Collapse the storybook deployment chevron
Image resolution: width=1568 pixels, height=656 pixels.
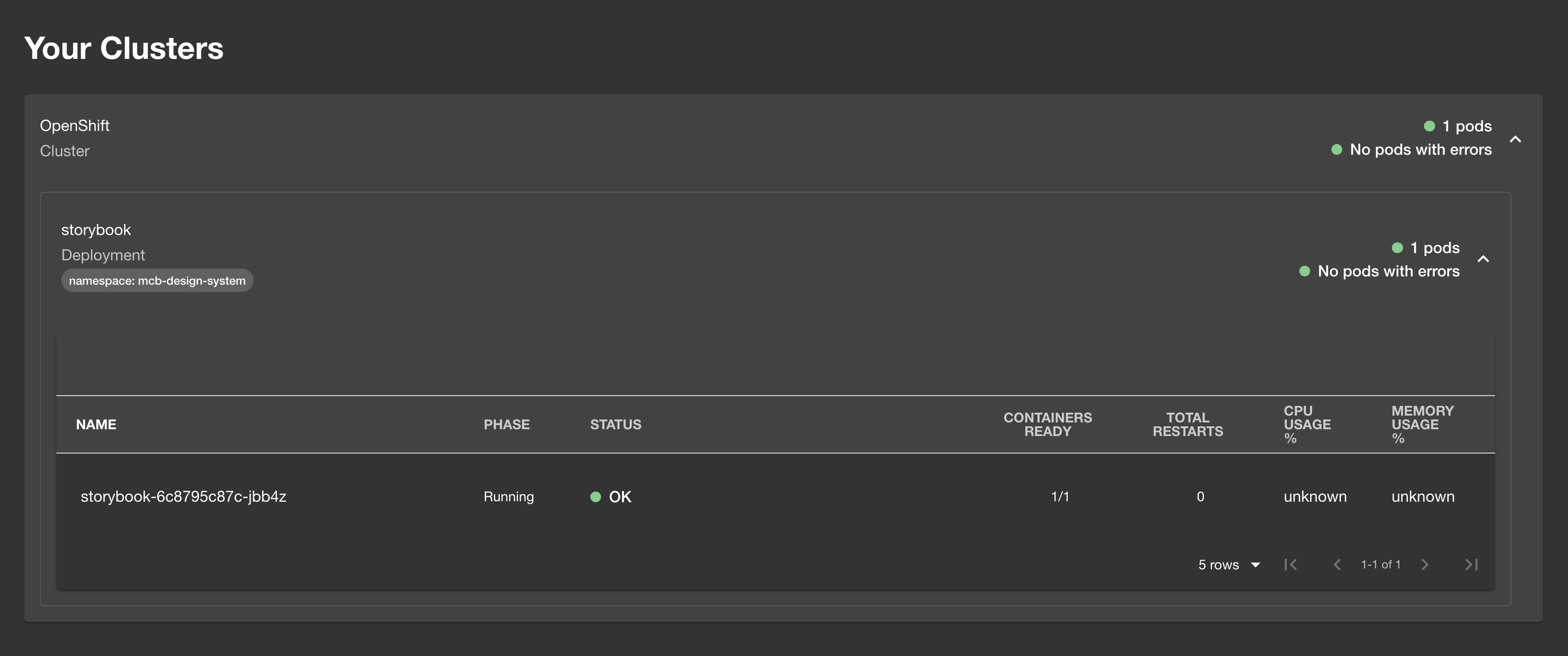click(1483, 259)
